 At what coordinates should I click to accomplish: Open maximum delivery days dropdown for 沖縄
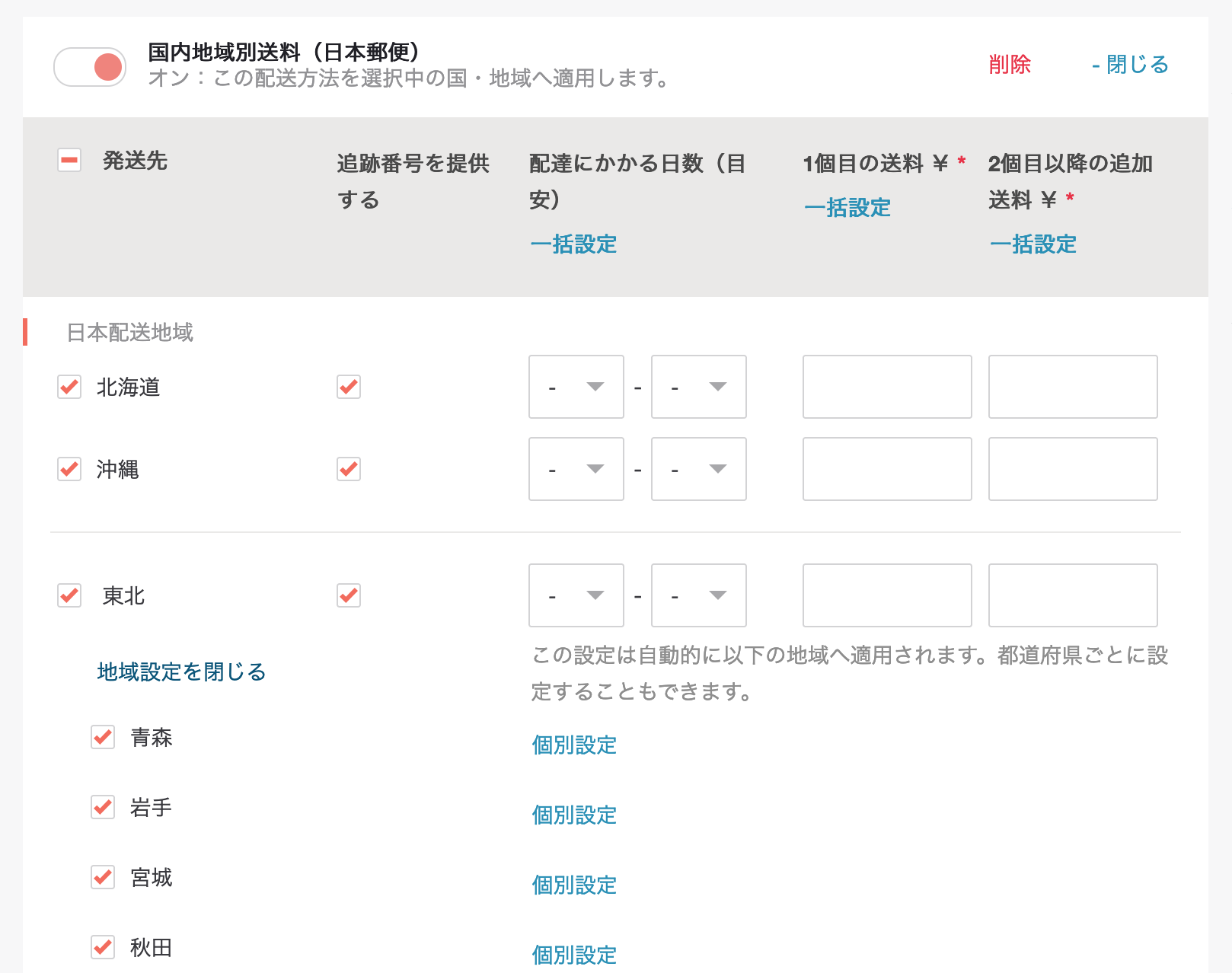tap(699, 469)
